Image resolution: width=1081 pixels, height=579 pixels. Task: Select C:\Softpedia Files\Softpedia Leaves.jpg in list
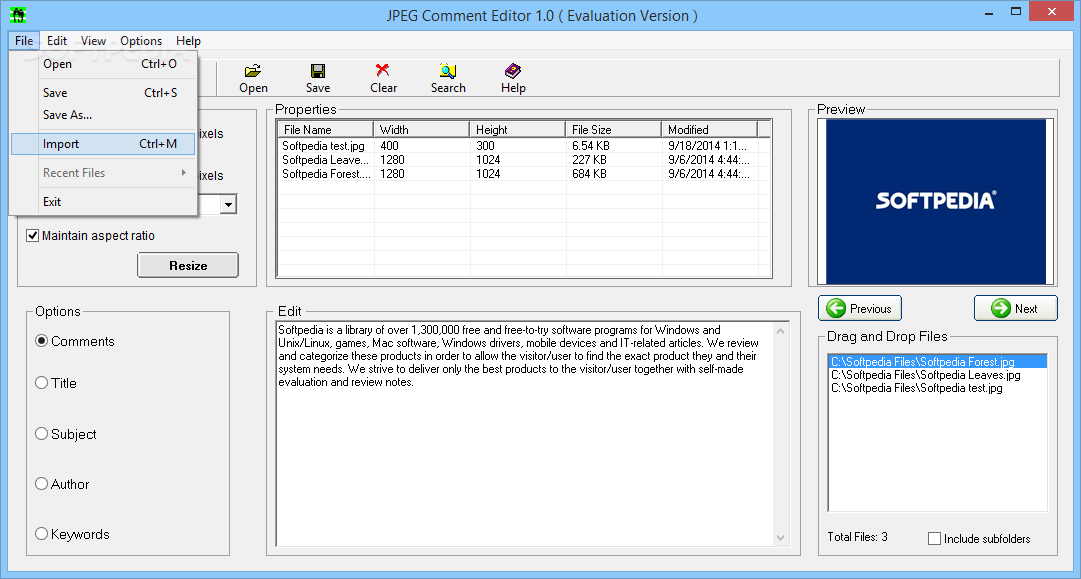(x=937, y=375)
